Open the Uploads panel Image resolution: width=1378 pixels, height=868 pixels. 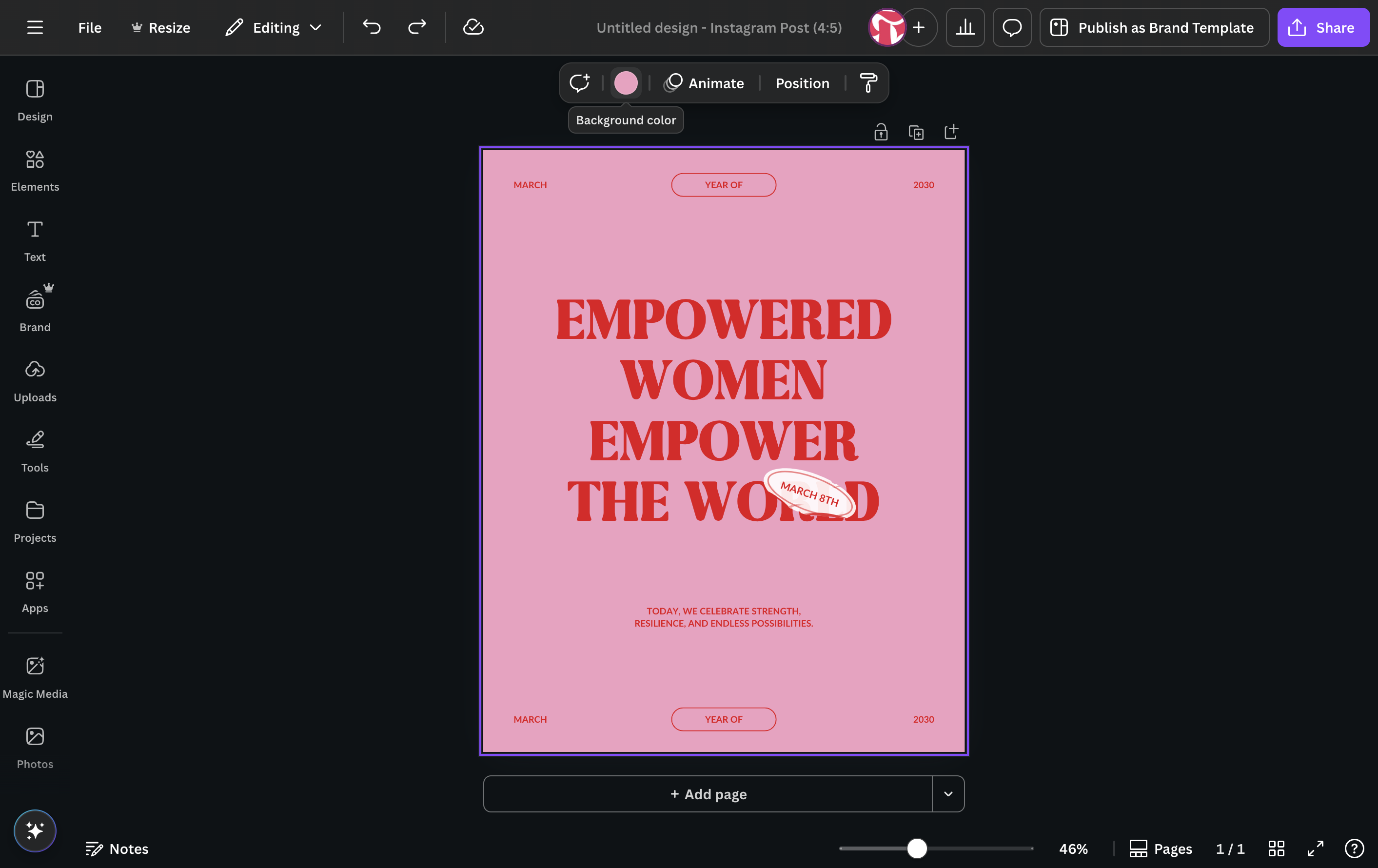pyautogui.click(x=35, y=382)
